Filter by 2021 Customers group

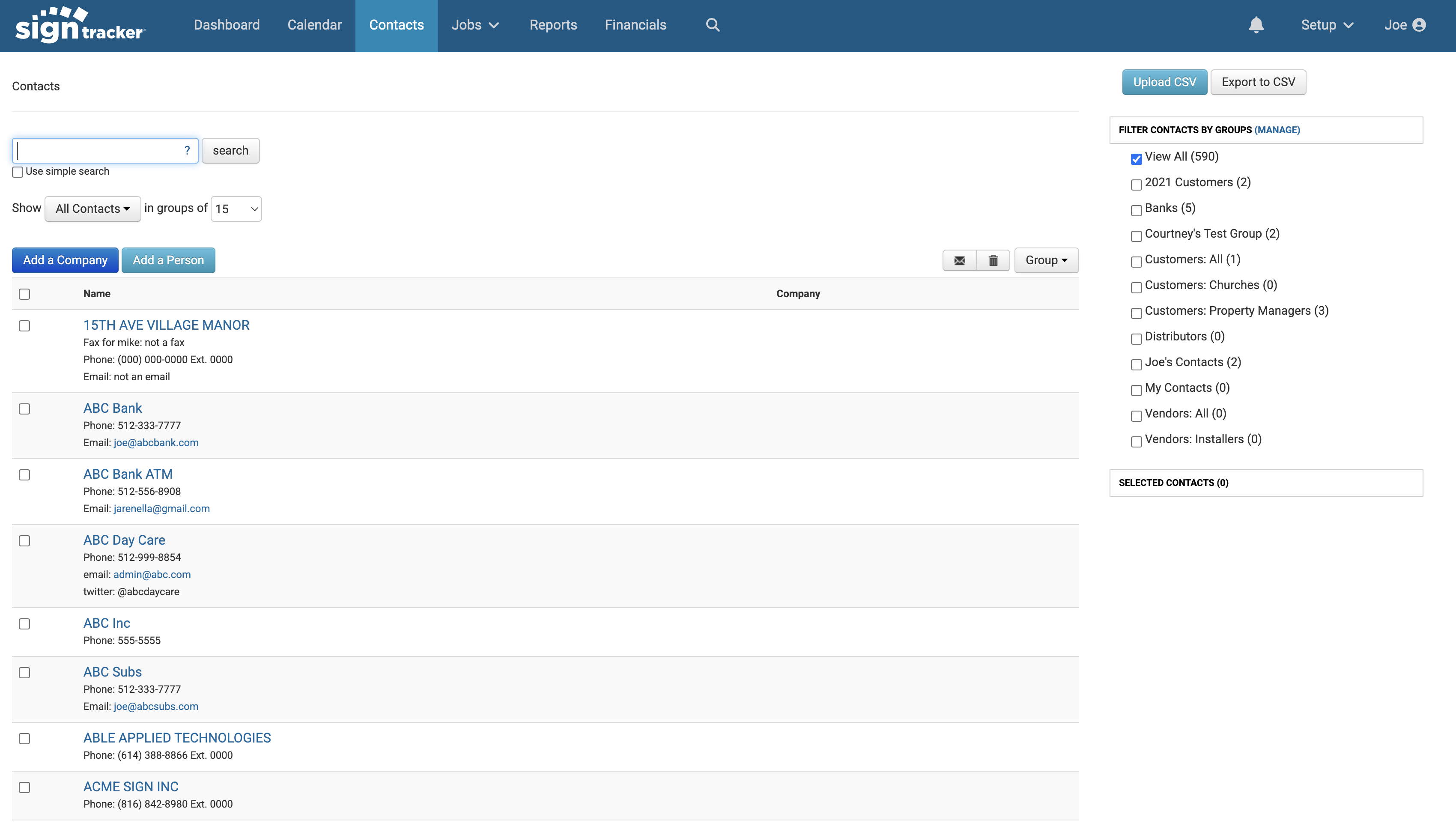(1136, 185)
